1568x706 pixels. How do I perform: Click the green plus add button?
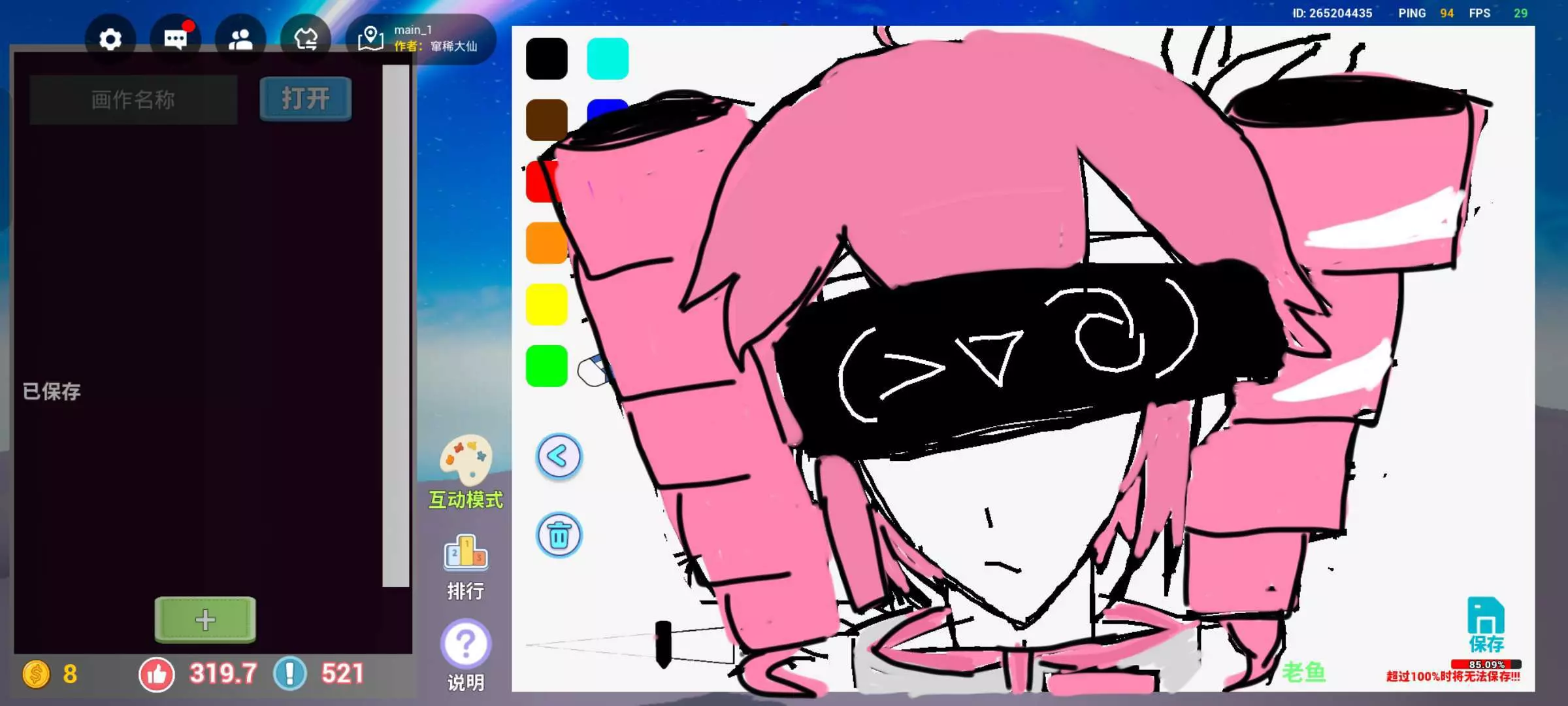pyautogui.click(x=205, y=619)
